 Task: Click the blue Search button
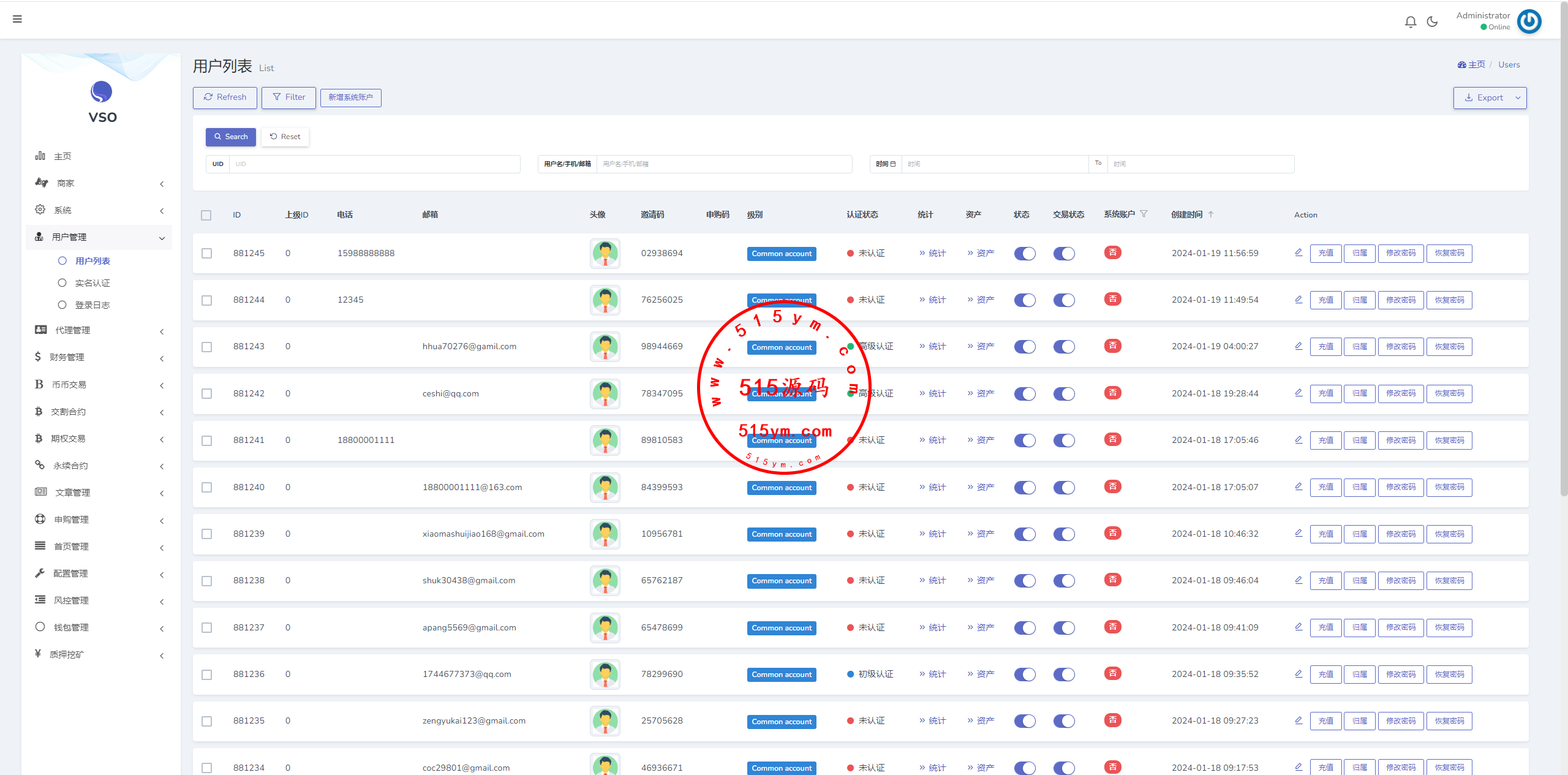(231, 137)
